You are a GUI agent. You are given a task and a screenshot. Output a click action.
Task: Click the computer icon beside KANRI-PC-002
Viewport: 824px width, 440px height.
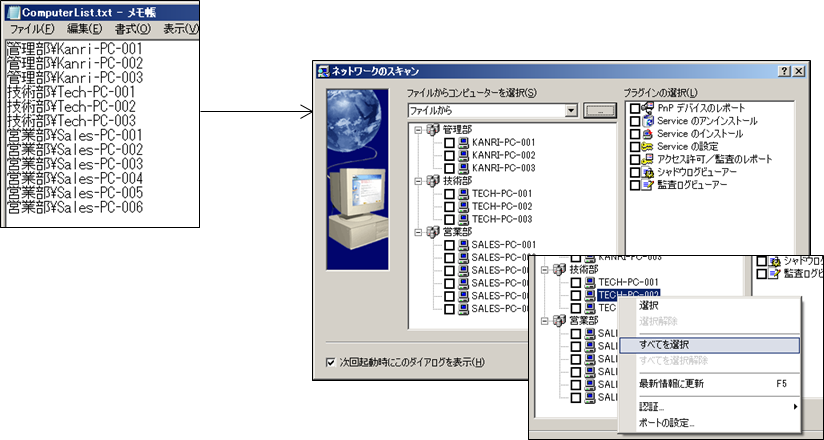point(463,155)
